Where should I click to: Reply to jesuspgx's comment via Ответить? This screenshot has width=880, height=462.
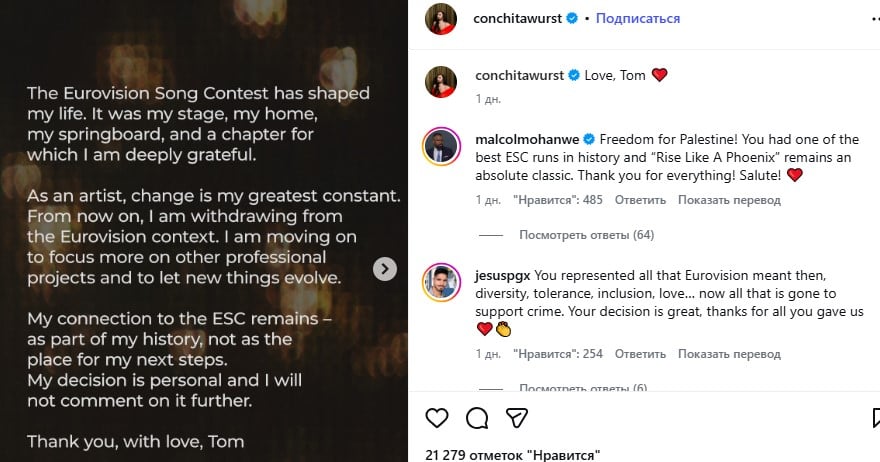click(x=640, y=354)
